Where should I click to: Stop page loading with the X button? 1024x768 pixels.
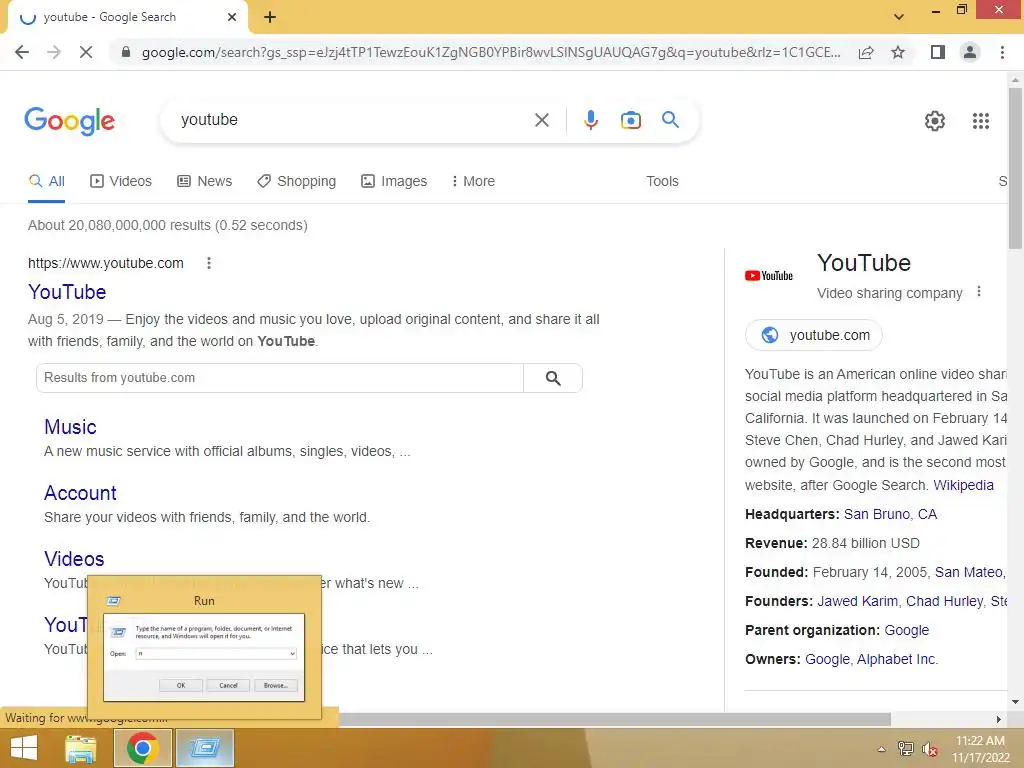click(86, 52)
